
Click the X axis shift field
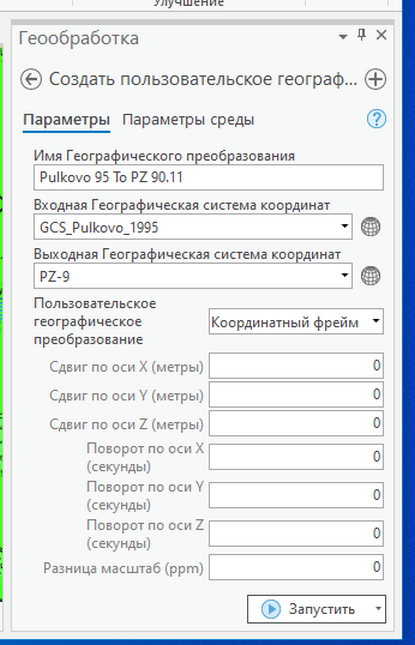(x=296, y=366)
